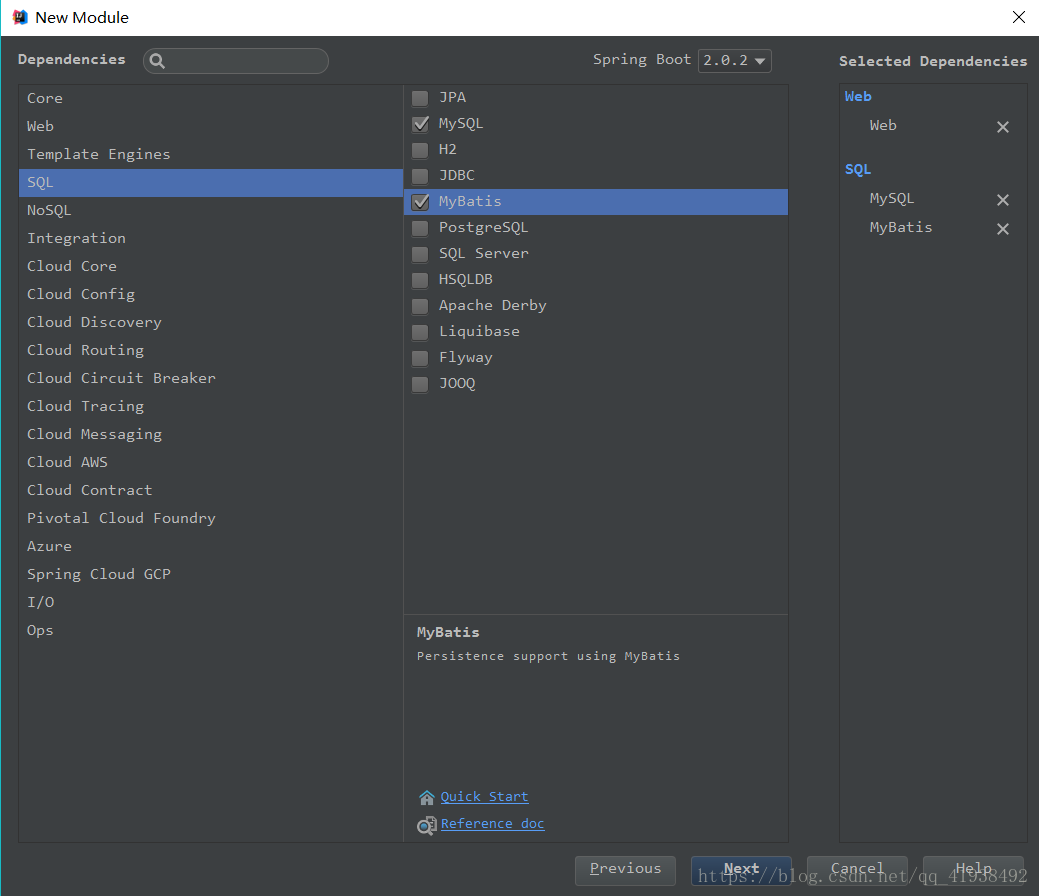Viewport: 1039px width, 896px height.
Task: Select the Cloud Config category
Action: 211,294
